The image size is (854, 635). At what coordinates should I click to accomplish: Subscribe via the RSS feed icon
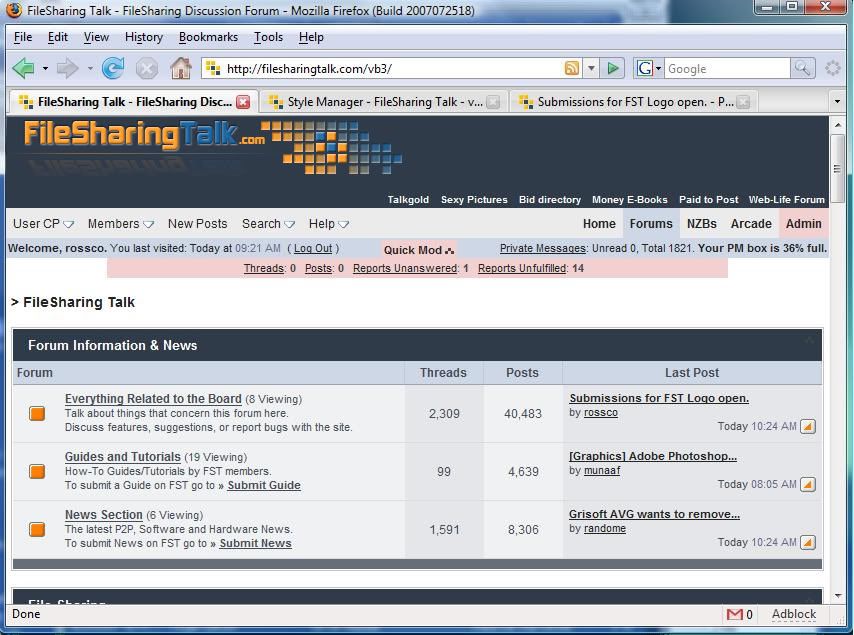point(572,69)
